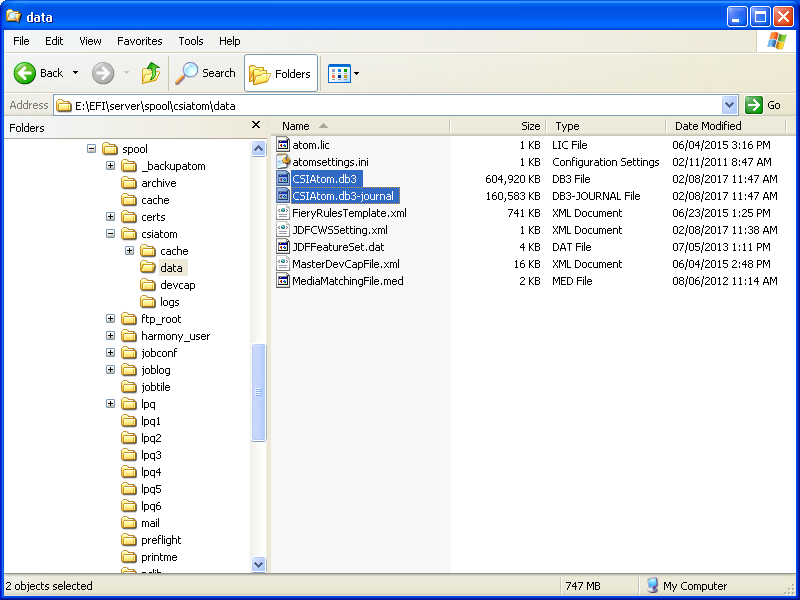The height and width of the screenshot is (600, 800).
Task: Collapse the csiatom folder tree node
Action: tap(111, 234)
